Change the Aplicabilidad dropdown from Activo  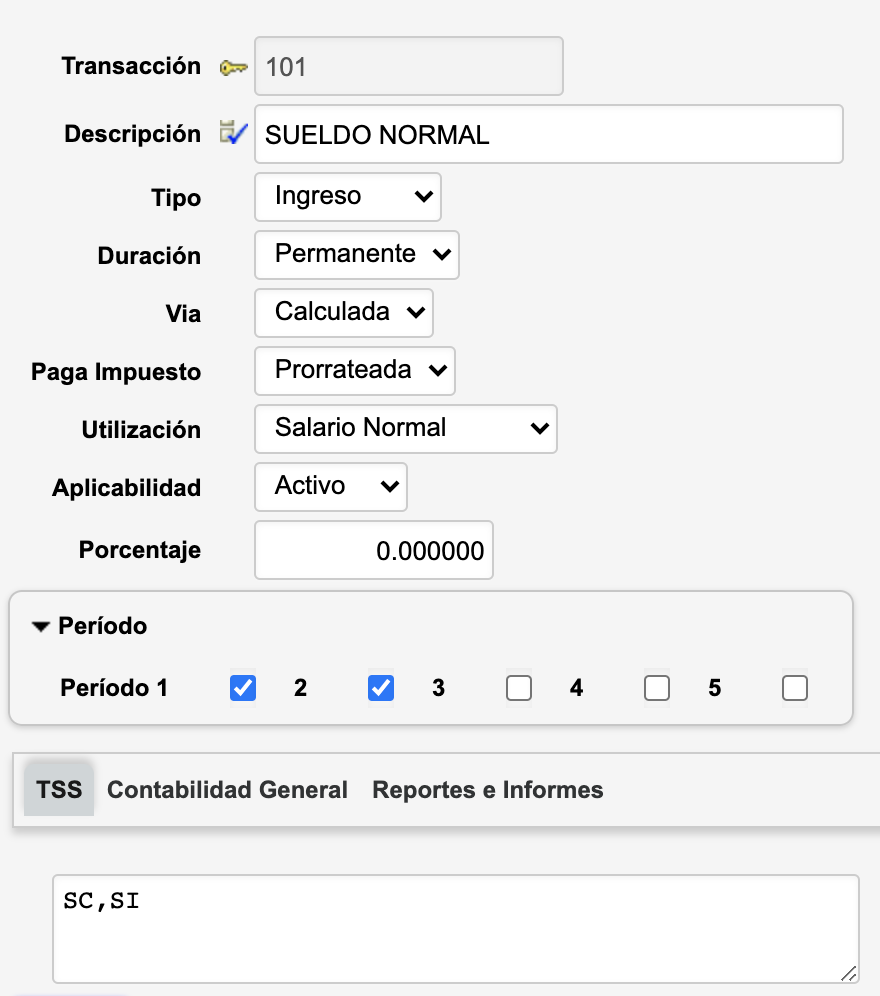click(330, 486)
